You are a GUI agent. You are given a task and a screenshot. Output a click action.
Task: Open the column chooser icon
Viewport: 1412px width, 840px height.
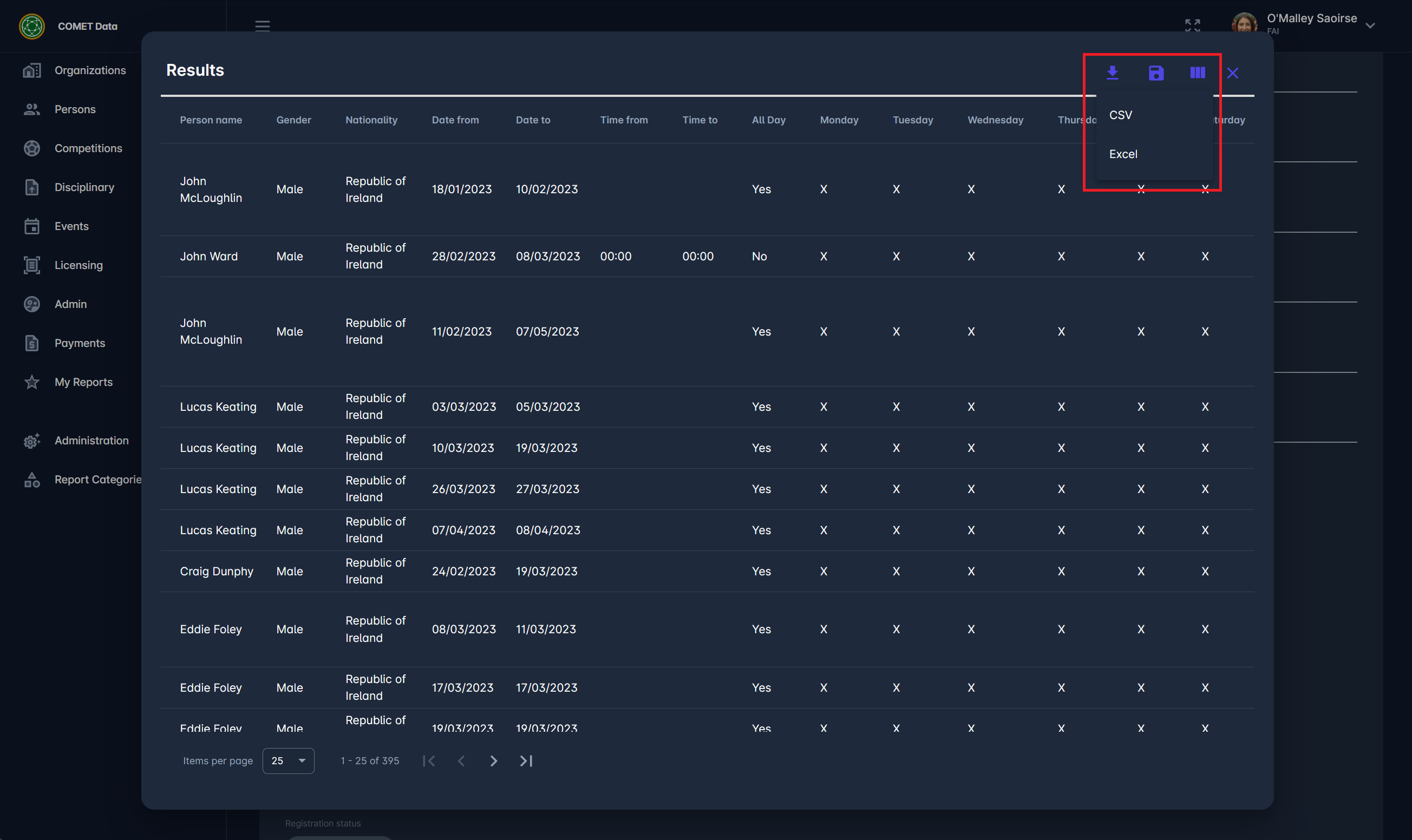point(1198,73)
